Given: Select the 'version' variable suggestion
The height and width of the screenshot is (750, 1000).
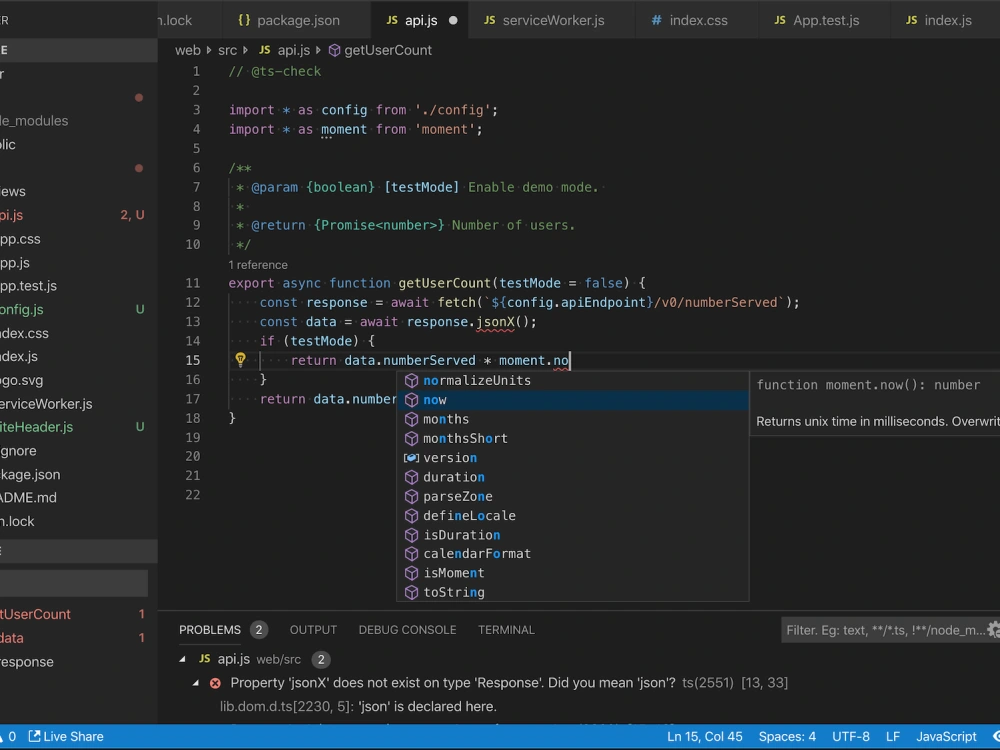Looking at the screenshot, I should (572, 458).
